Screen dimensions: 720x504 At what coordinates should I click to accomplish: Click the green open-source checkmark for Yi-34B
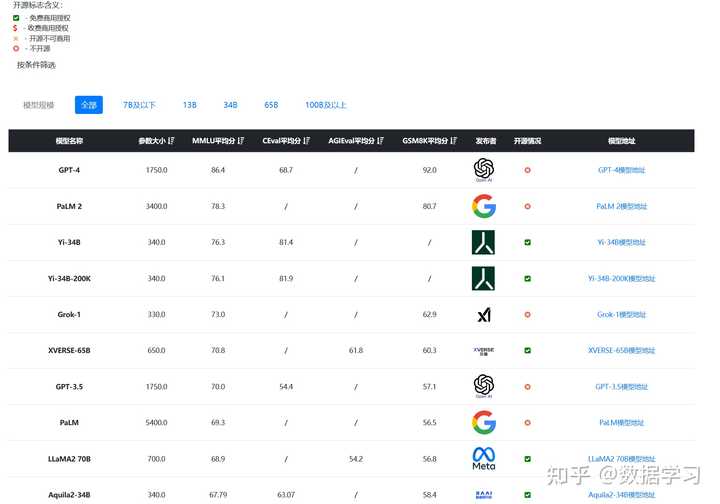pyautogui.click(x=527, y=242)
